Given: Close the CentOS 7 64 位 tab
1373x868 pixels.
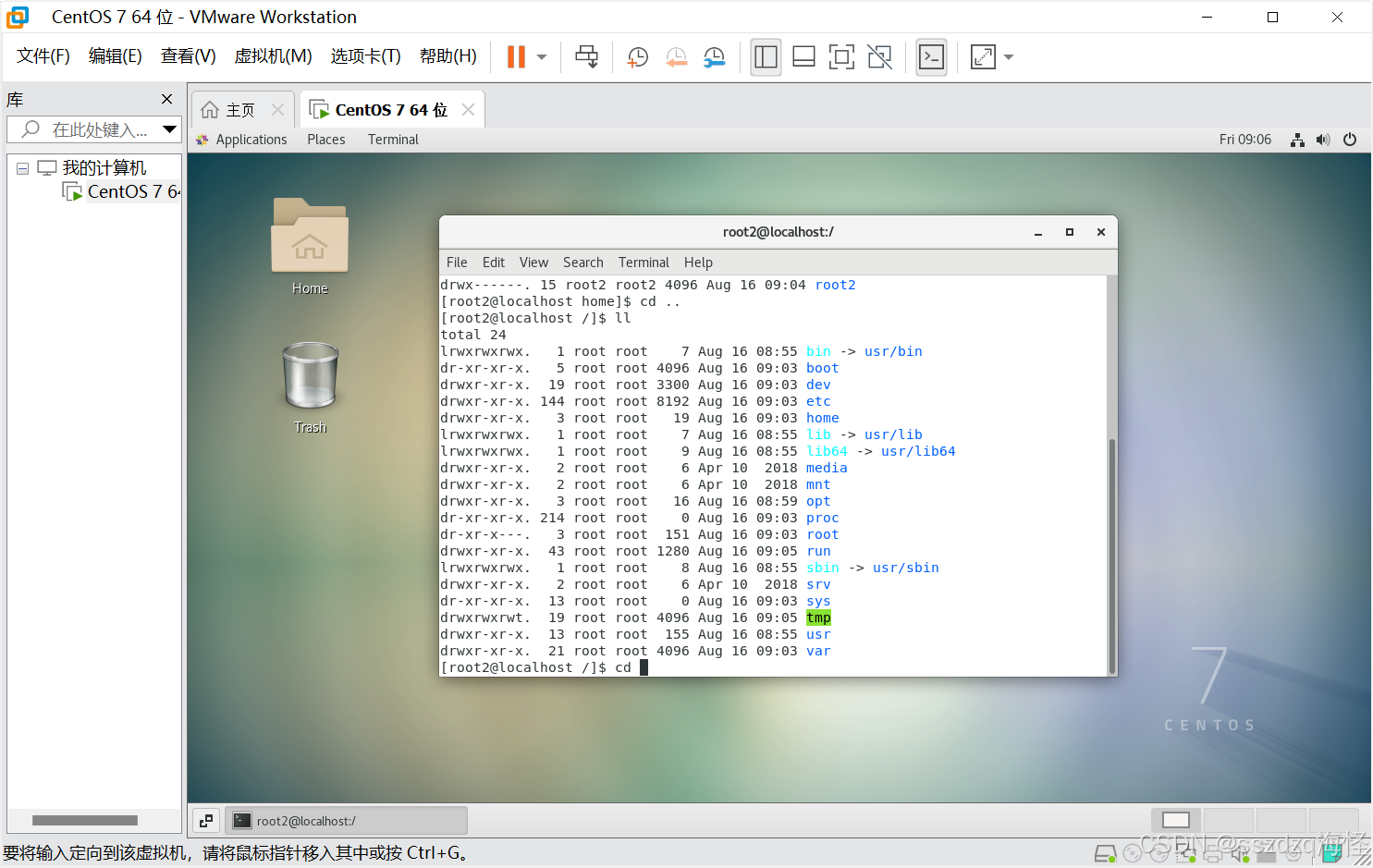Looking at the screenshot, I should [468, 110].
